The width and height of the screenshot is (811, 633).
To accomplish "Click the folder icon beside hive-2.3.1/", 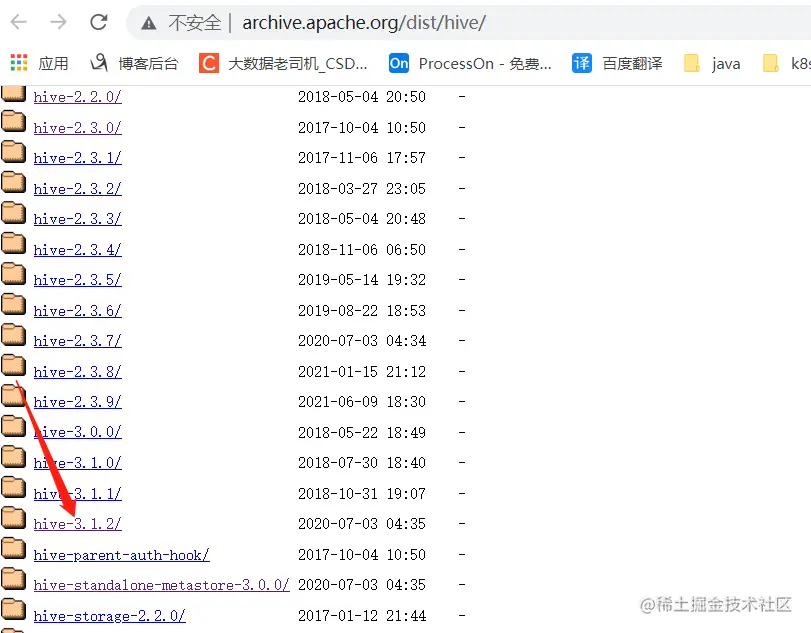I will [13, 152].
